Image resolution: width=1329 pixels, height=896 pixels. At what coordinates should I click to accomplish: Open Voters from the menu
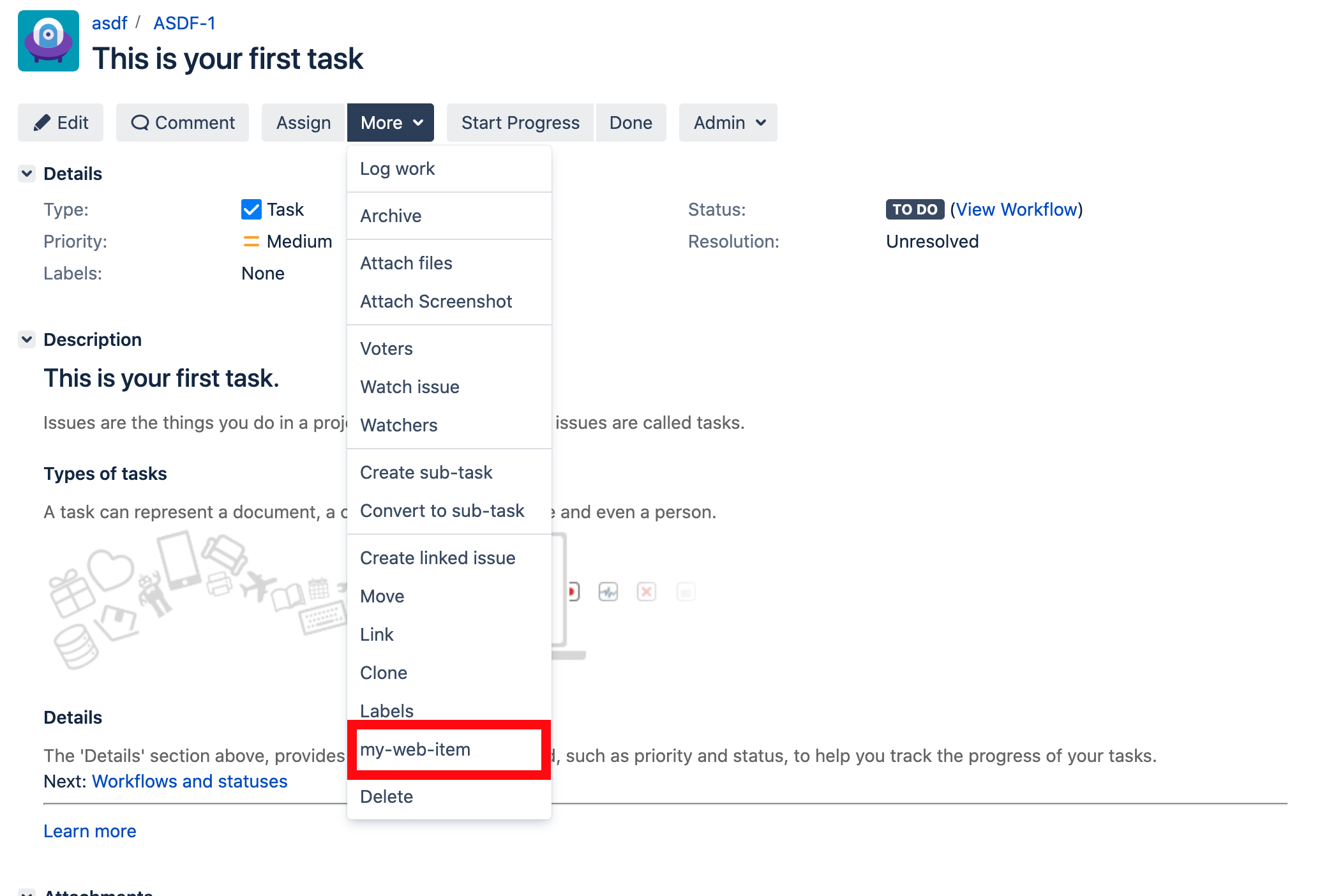tap(449, 348)
